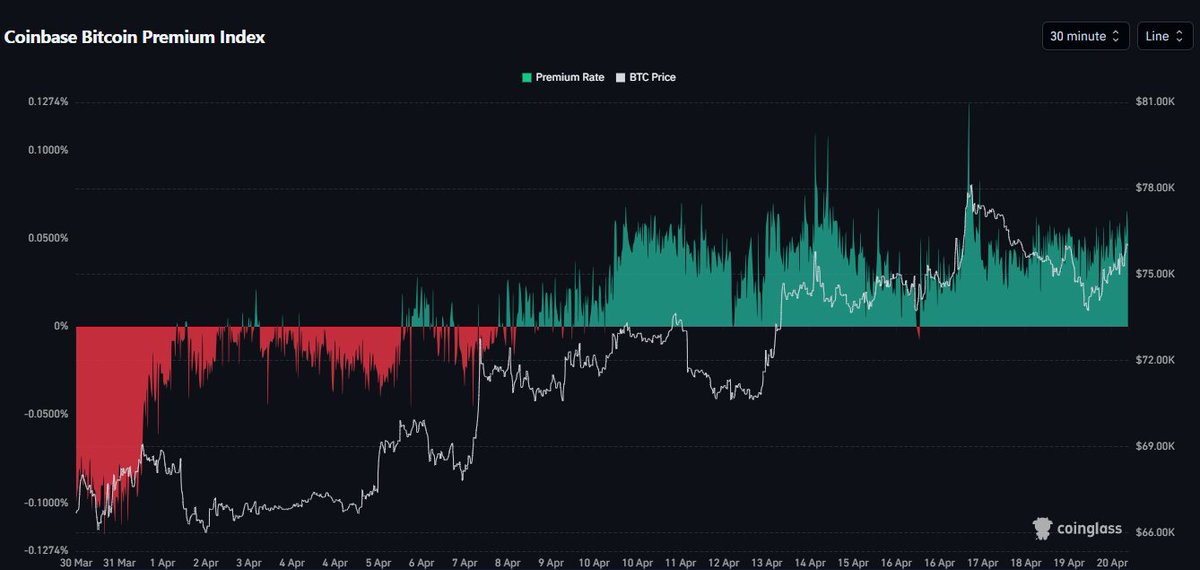Click the -0.1274% left axis label
Screen dimensions: 1200x570
(48, 550)
